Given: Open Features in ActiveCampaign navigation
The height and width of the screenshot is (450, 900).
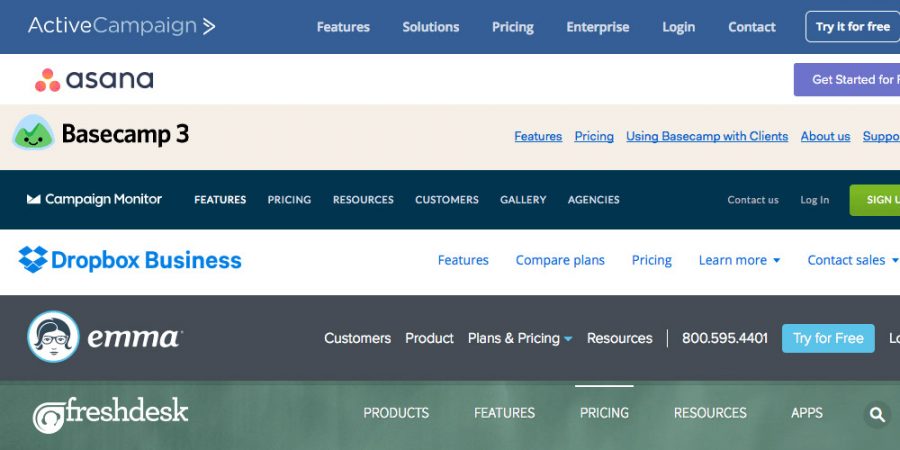Looking at the screenshot, I should coord(343,27).
